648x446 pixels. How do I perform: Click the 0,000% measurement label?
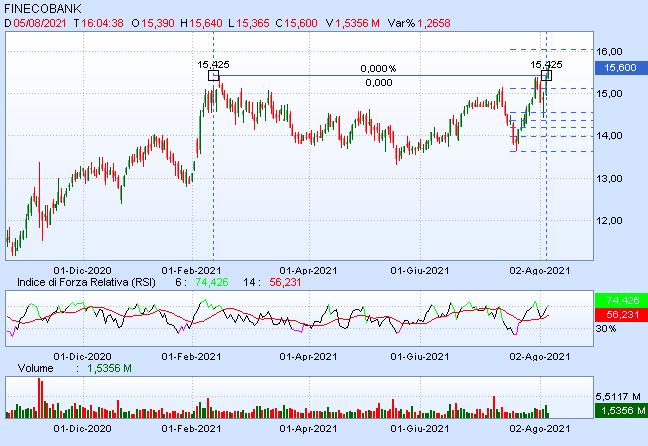378,69
